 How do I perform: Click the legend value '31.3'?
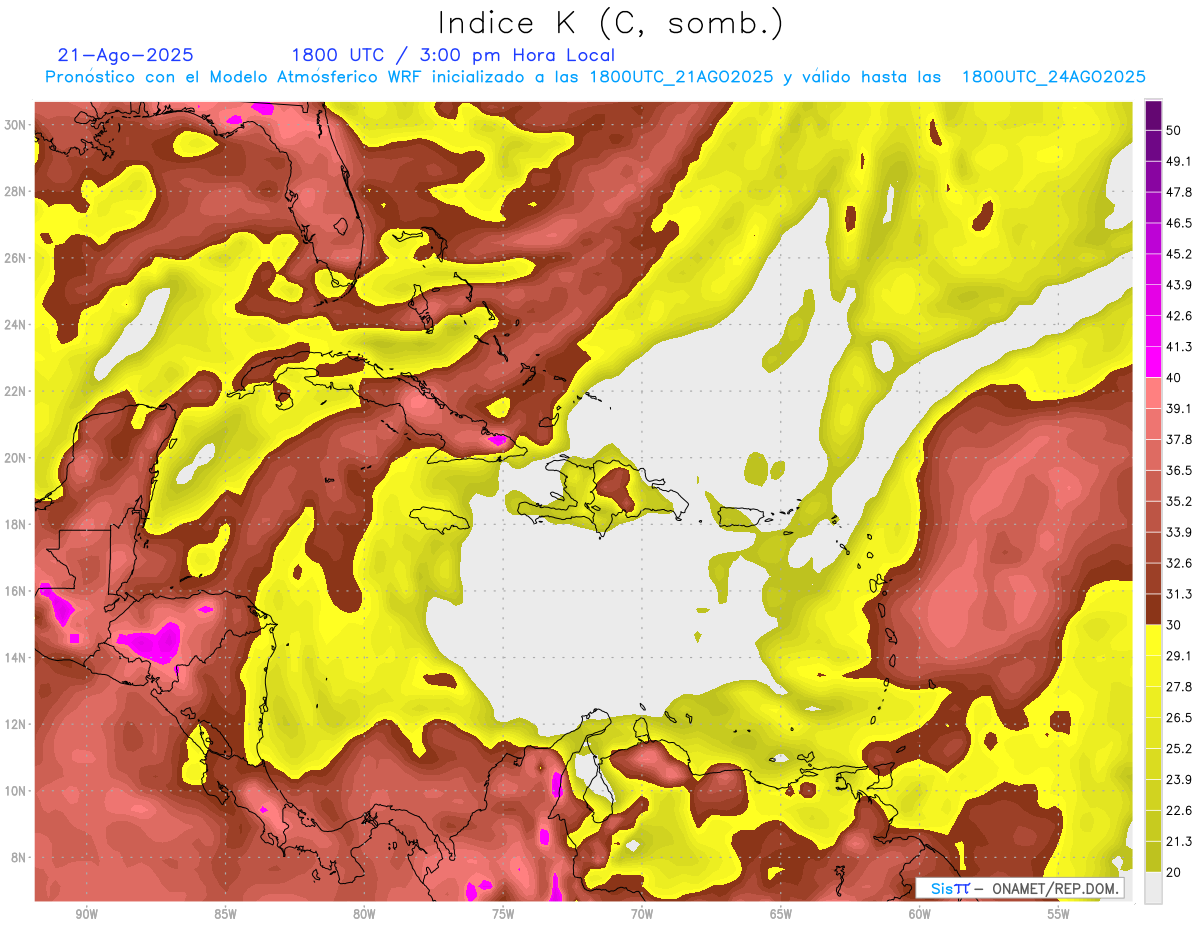[1179, 594]
